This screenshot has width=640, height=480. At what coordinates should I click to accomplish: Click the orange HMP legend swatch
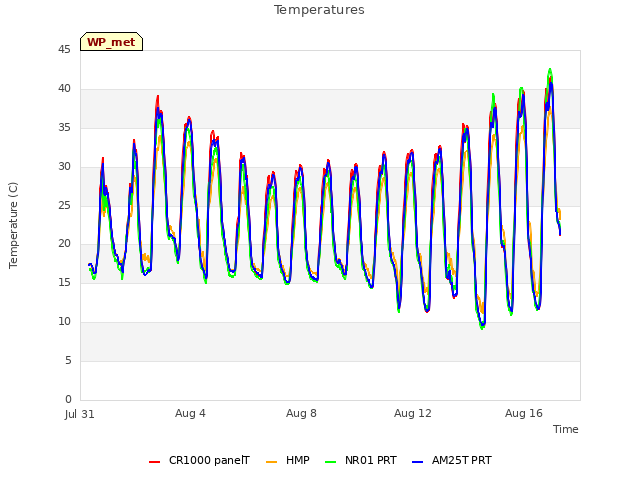click(x=271, y=462)
